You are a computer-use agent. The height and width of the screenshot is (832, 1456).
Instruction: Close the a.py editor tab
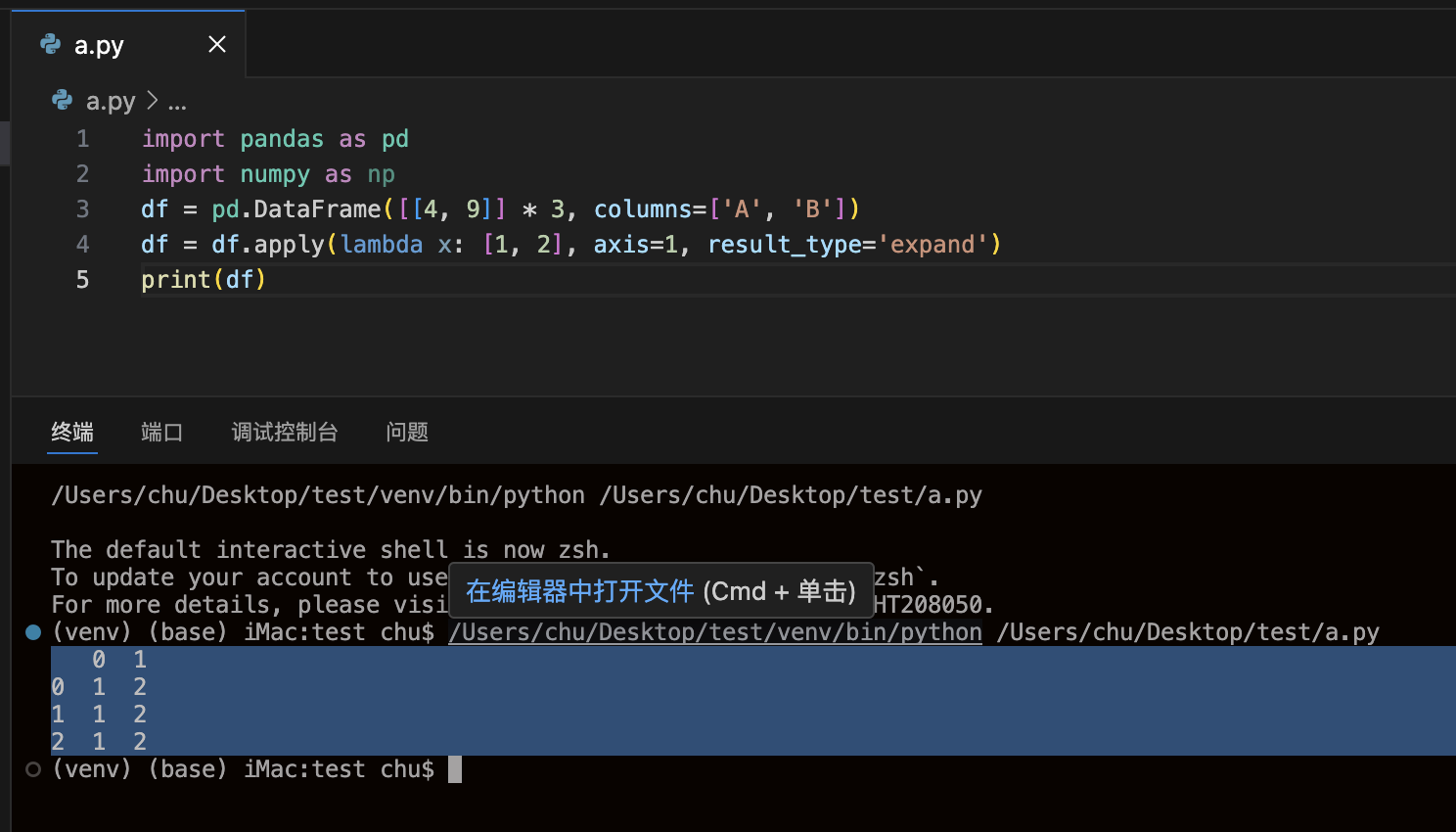tap(217, 44)
